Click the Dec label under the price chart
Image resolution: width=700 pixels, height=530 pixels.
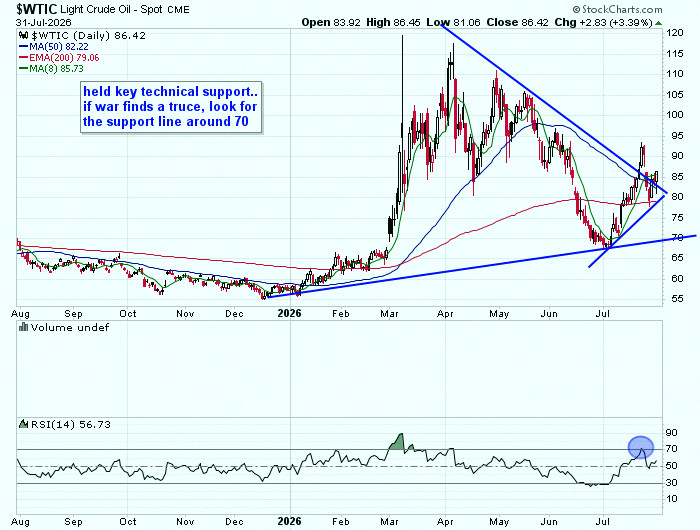tap(234, 314)
